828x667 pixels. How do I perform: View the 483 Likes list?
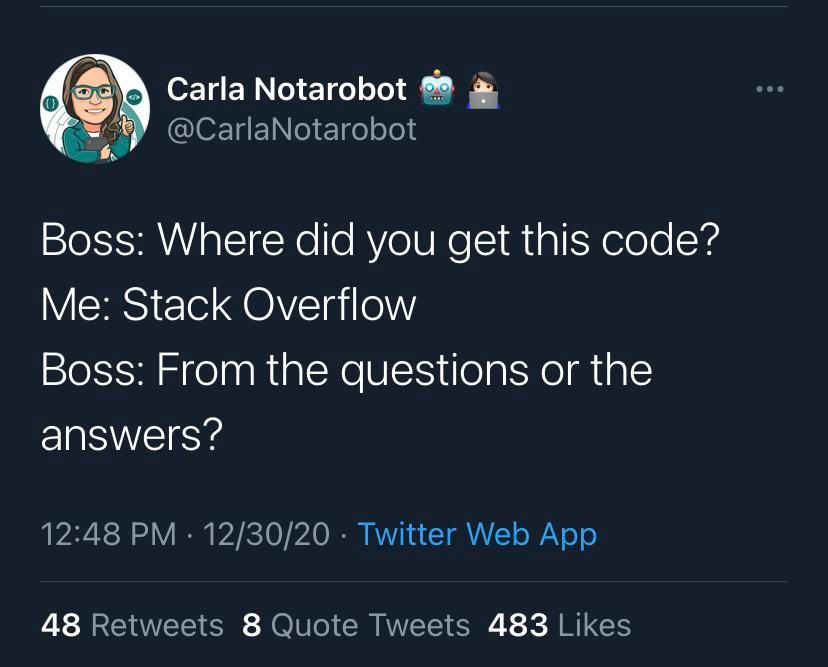pyautogui.click(x=560, y=626)
